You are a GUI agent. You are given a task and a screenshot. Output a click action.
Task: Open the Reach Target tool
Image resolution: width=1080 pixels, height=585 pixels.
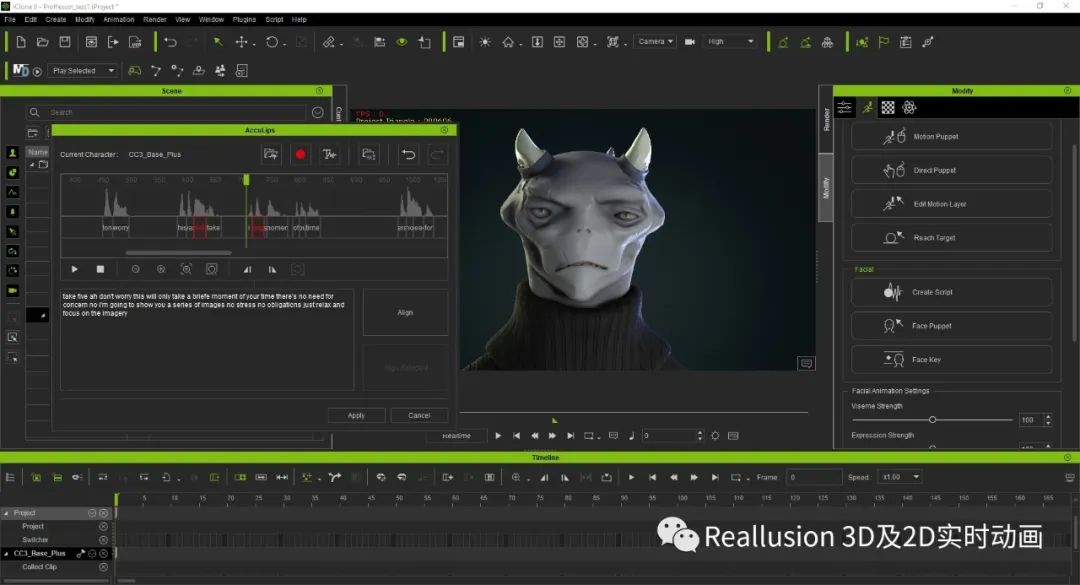[951, 238]
